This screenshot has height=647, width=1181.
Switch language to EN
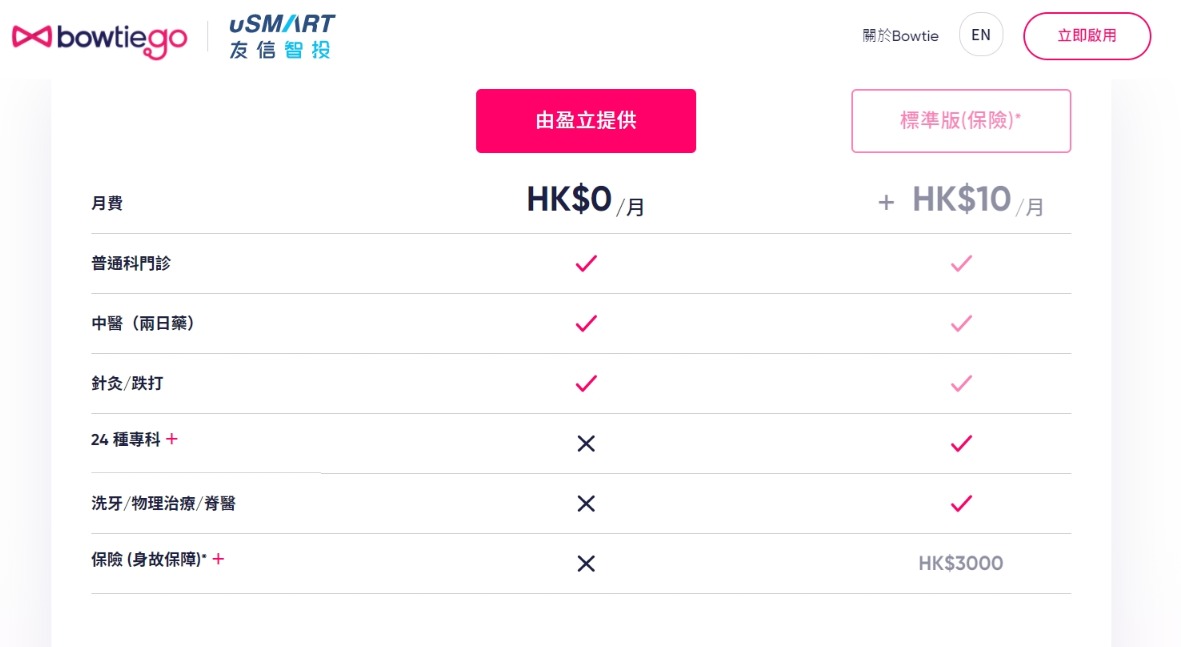(x=981, y=35)
